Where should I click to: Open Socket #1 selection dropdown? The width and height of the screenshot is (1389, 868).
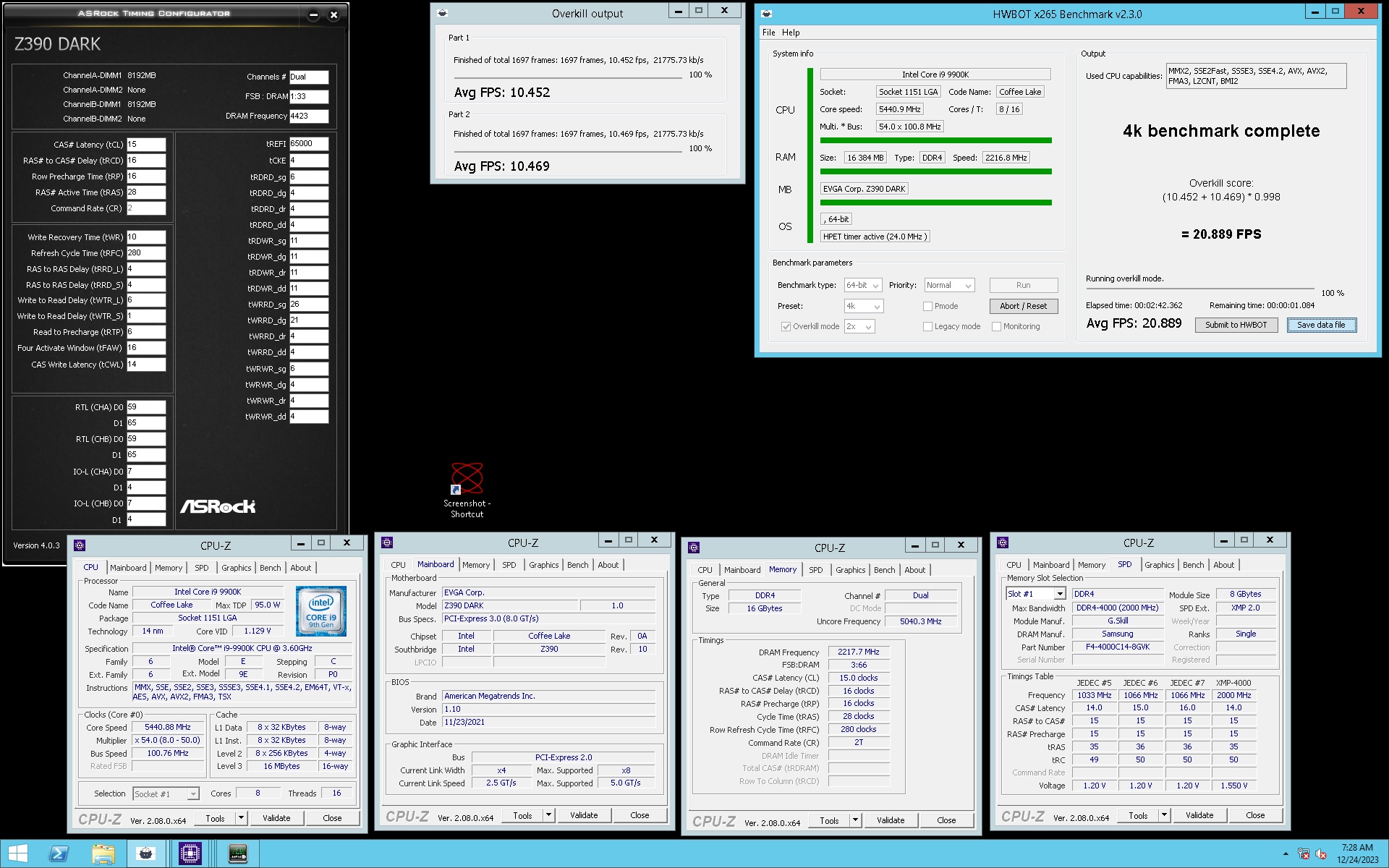[x=166, y=793]
